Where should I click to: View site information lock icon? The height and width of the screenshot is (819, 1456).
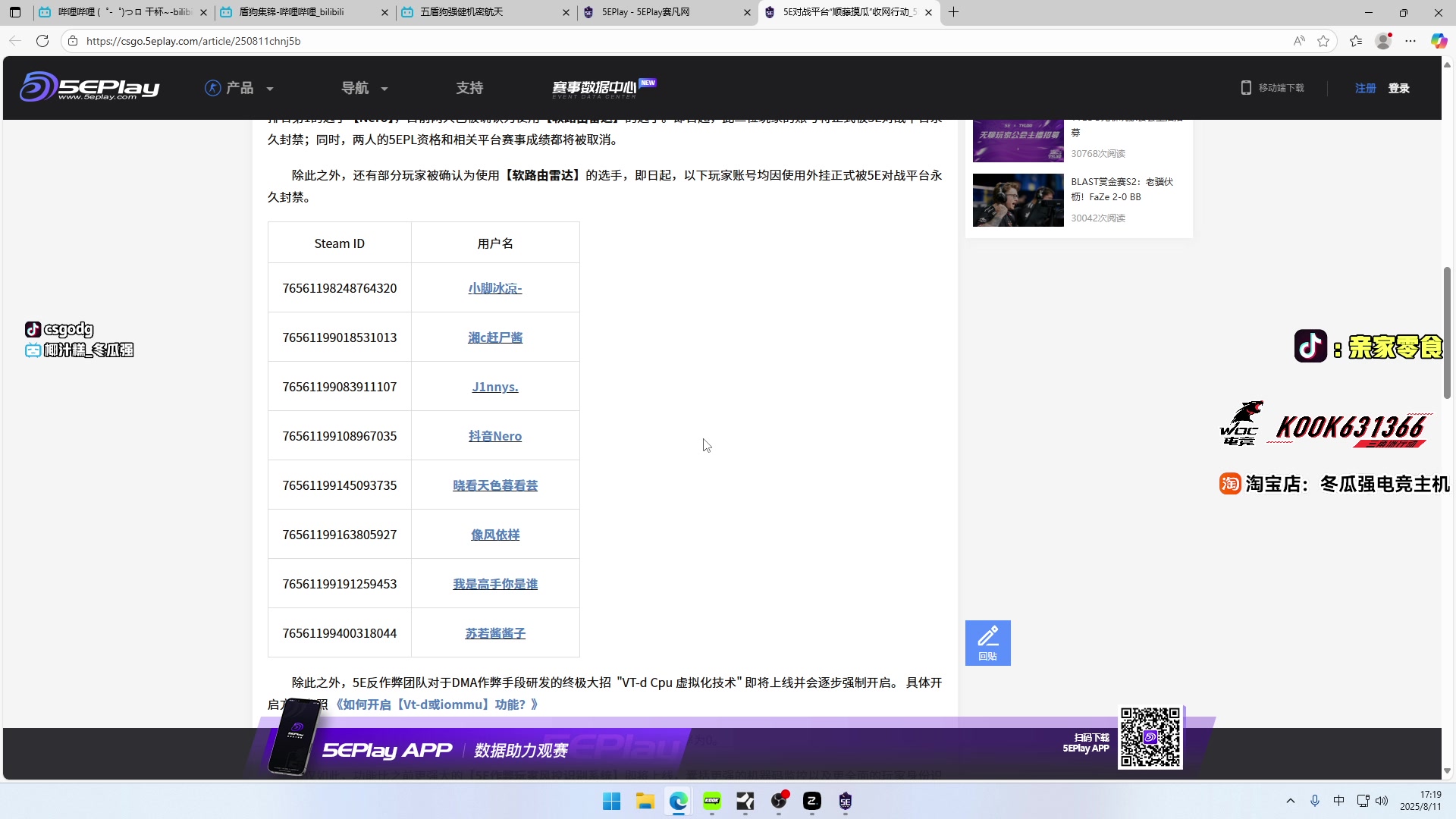click(73, 41)
